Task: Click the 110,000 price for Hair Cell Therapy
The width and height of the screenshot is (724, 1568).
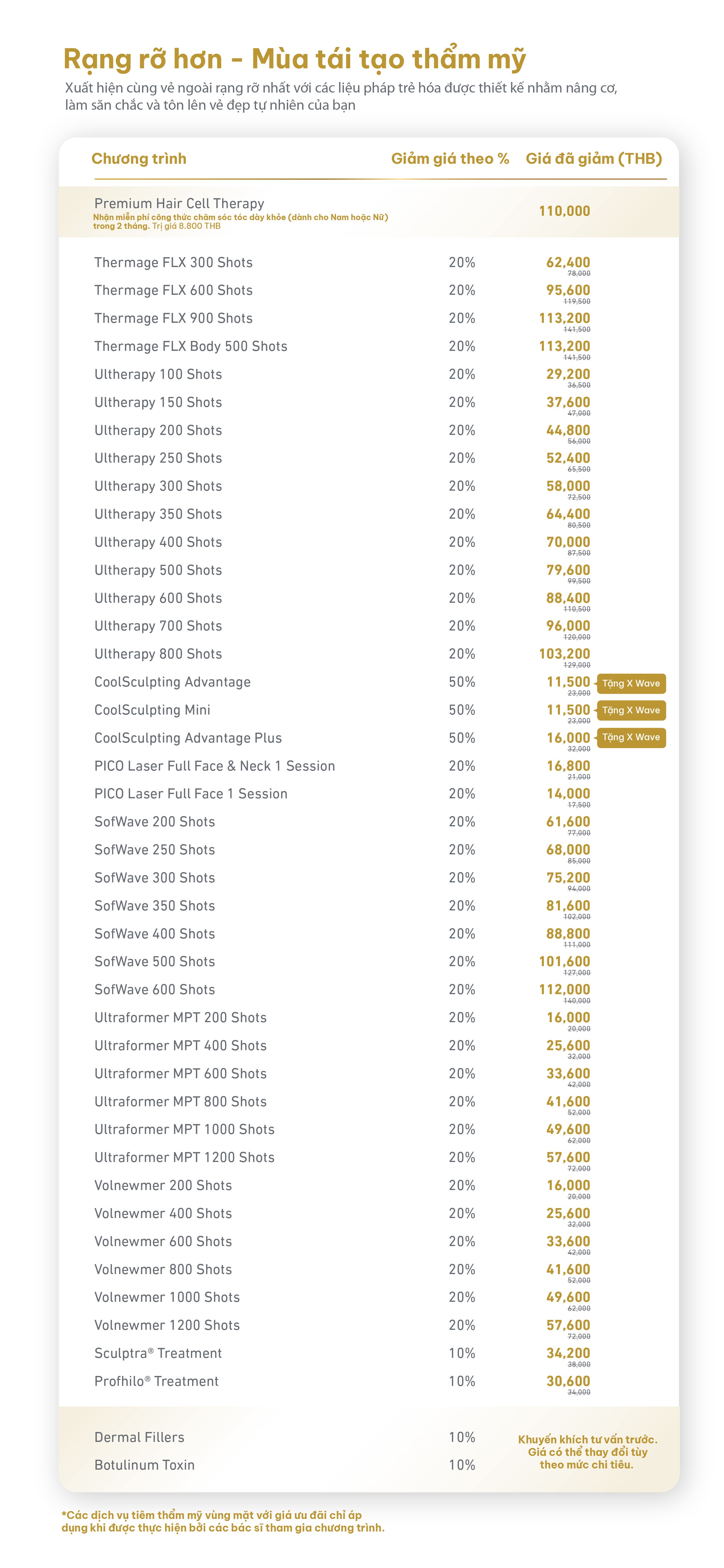Action: 565,211
